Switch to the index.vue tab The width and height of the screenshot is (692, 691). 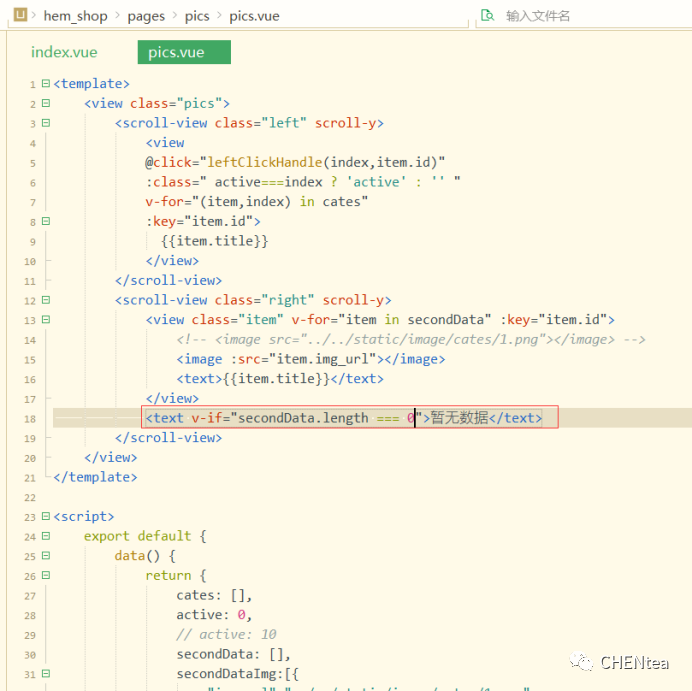tap(64, 53)
